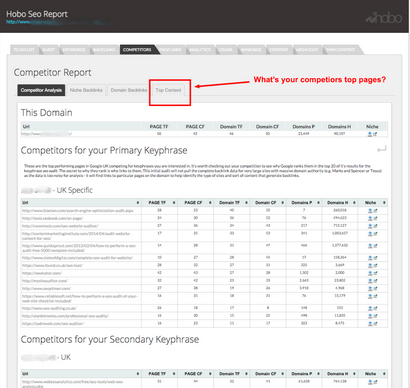The width and height of the screenshot is (410, 388).
Task: Open the contentmarketinginstitute.com audit link
Action: coord(76,236)
